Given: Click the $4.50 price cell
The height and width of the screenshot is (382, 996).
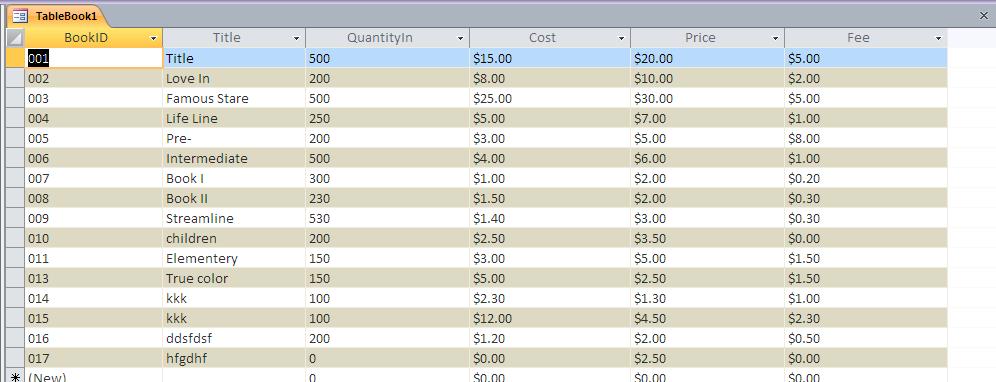Looking at the screenshot, I should point(708,318).
